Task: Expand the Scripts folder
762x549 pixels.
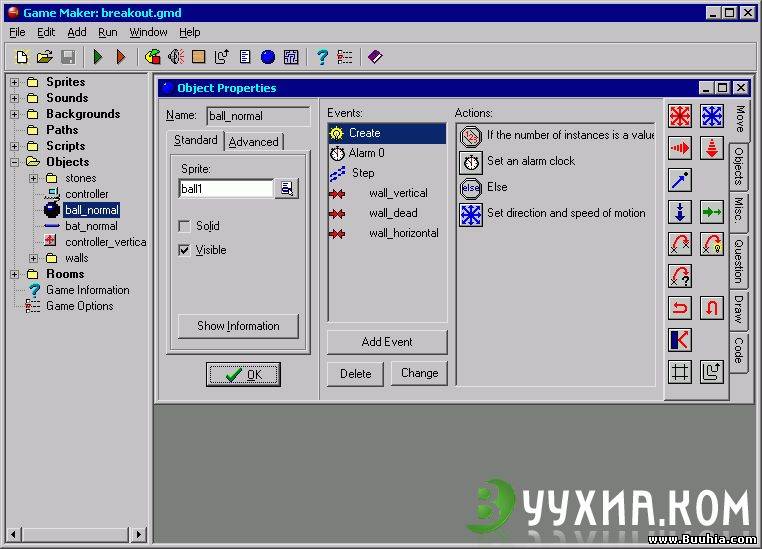Action: coord(15,146)
